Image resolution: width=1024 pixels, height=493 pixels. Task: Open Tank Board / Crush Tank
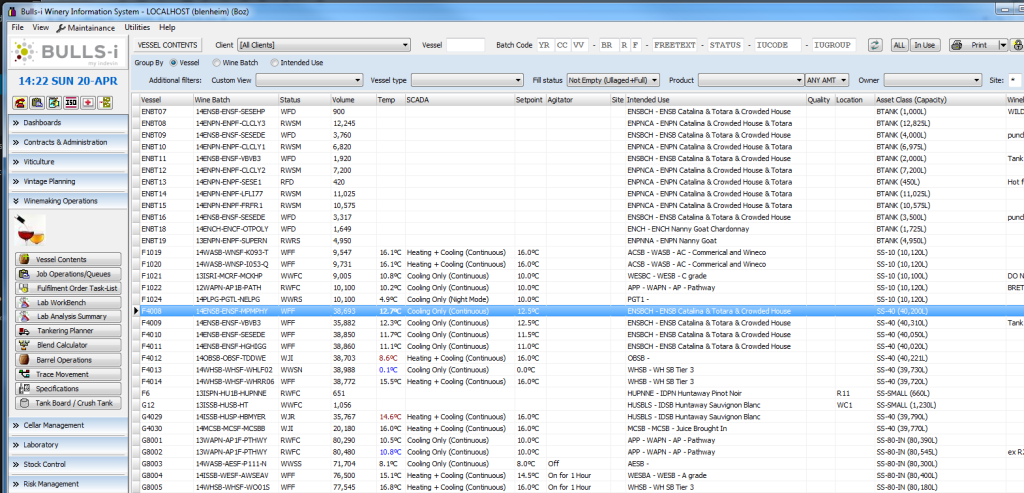(68, 403)
